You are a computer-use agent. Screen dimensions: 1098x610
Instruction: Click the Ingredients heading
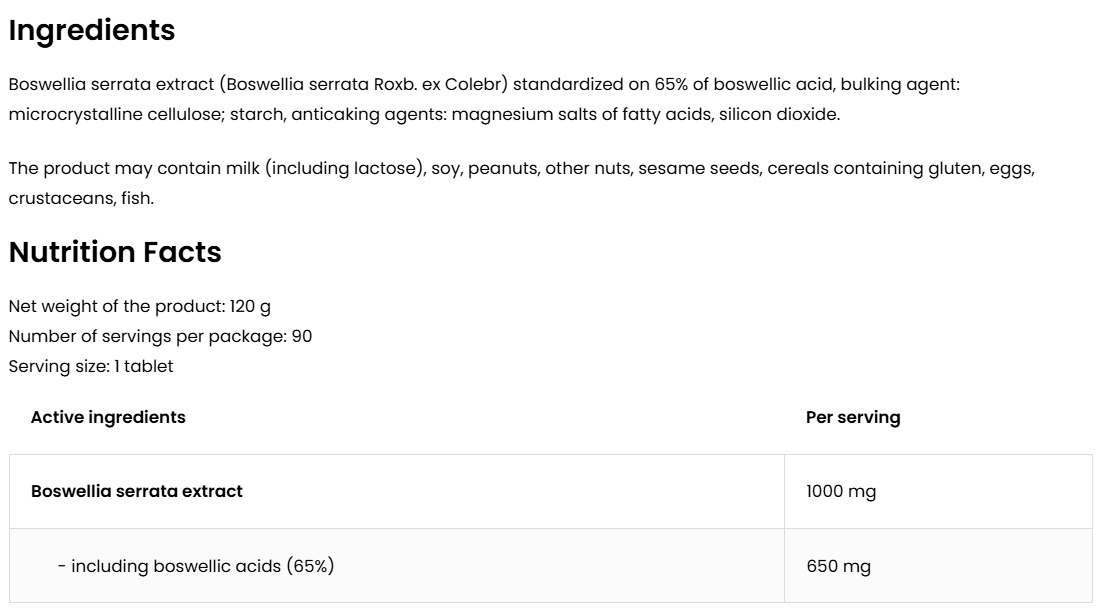click(92, 31)
